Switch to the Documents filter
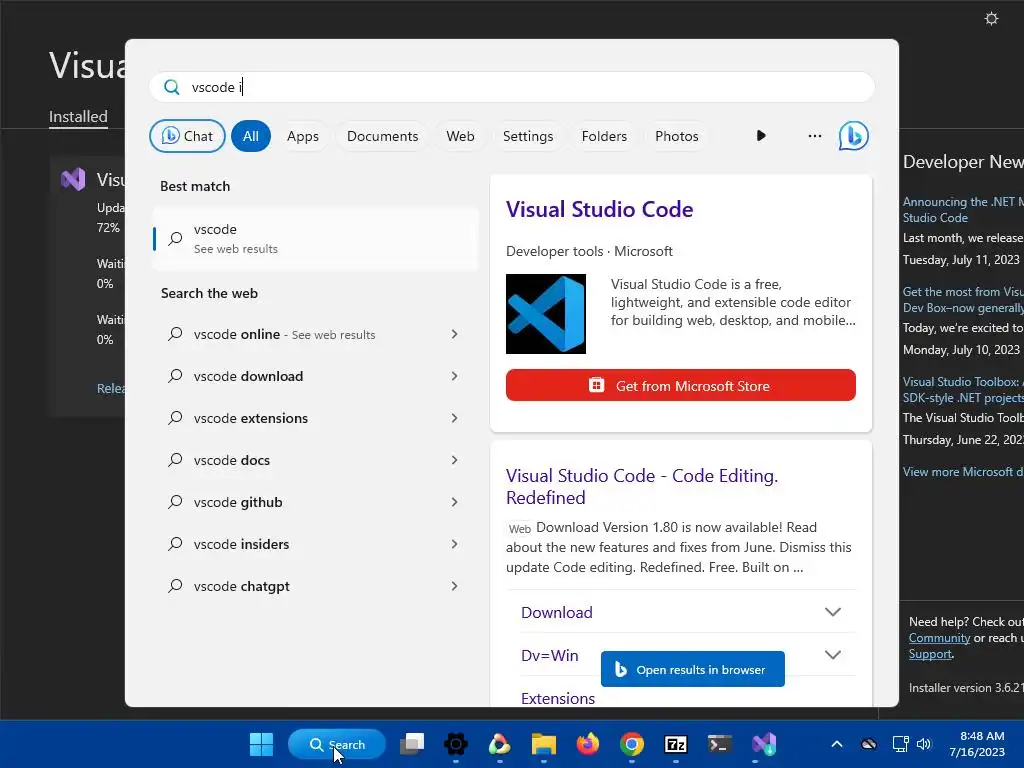This screenshot has width=1024, height=768. click(383, 136)
